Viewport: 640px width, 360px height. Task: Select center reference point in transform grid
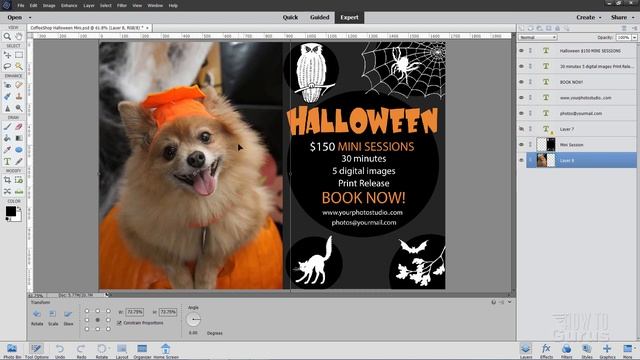[98, 320]
